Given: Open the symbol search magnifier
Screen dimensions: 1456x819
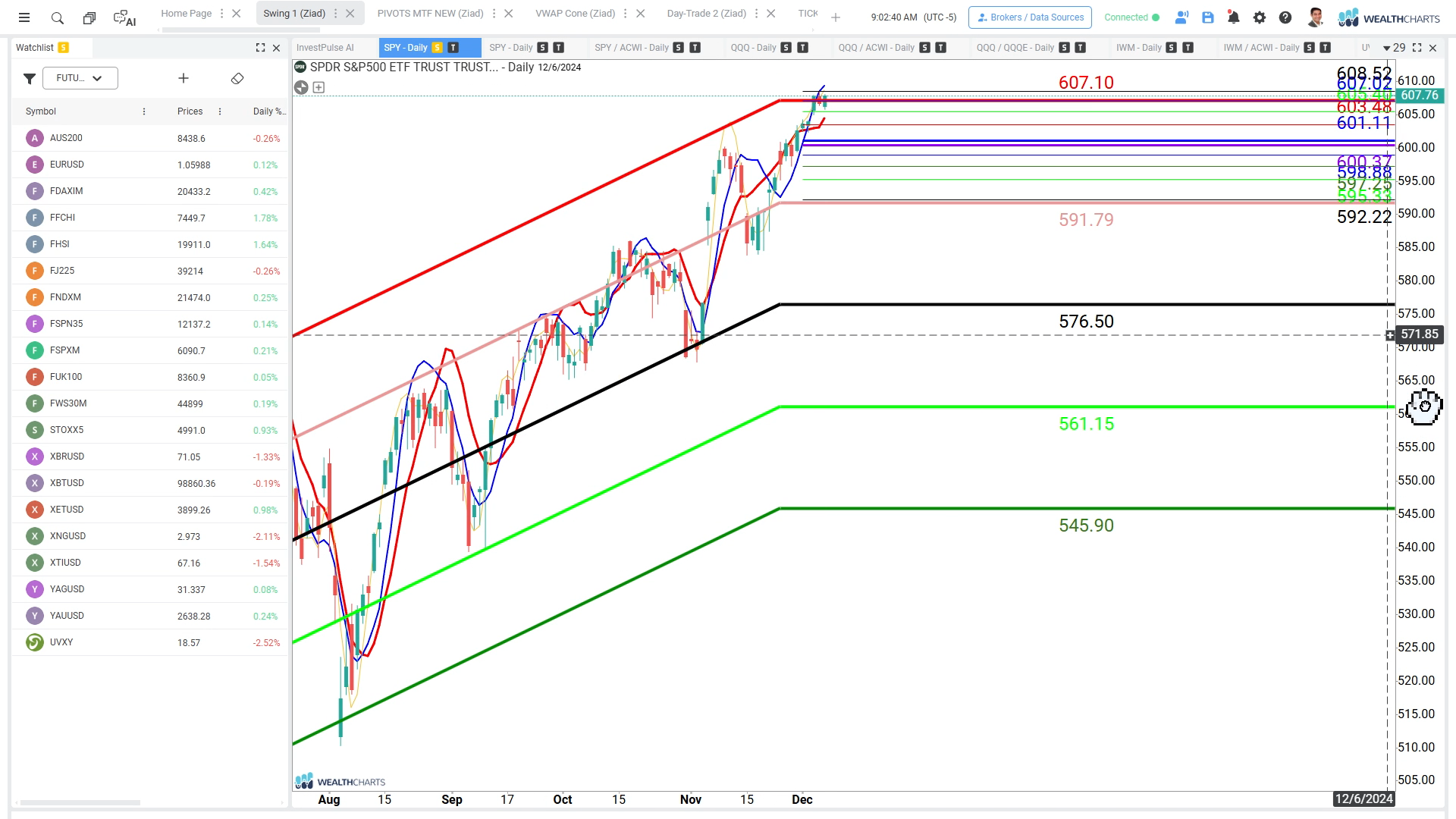Looking at the screenshot, I should pos(57,17).
